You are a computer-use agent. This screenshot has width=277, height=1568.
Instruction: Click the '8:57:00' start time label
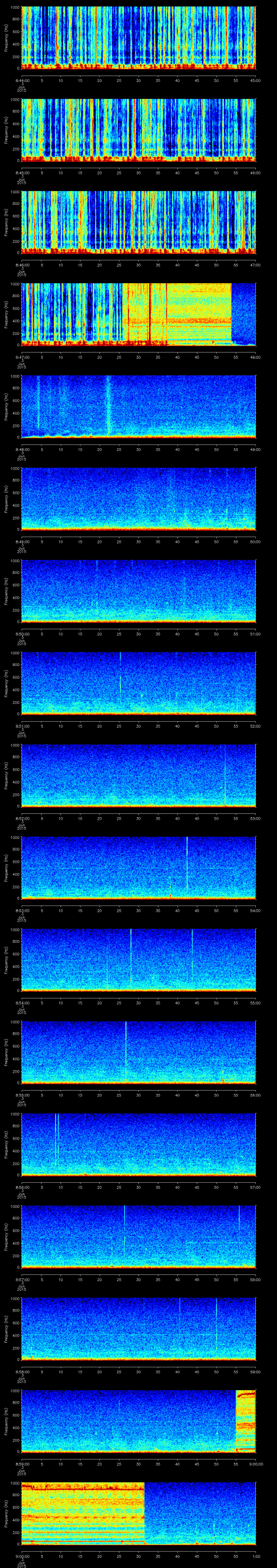[22, 1279]
